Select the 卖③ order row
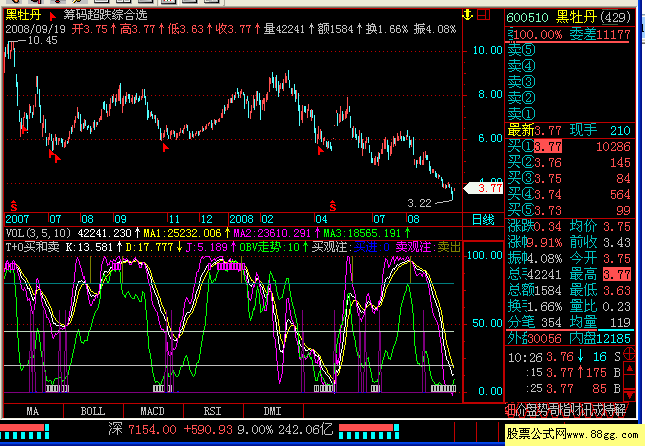 [x=570, y=82]
